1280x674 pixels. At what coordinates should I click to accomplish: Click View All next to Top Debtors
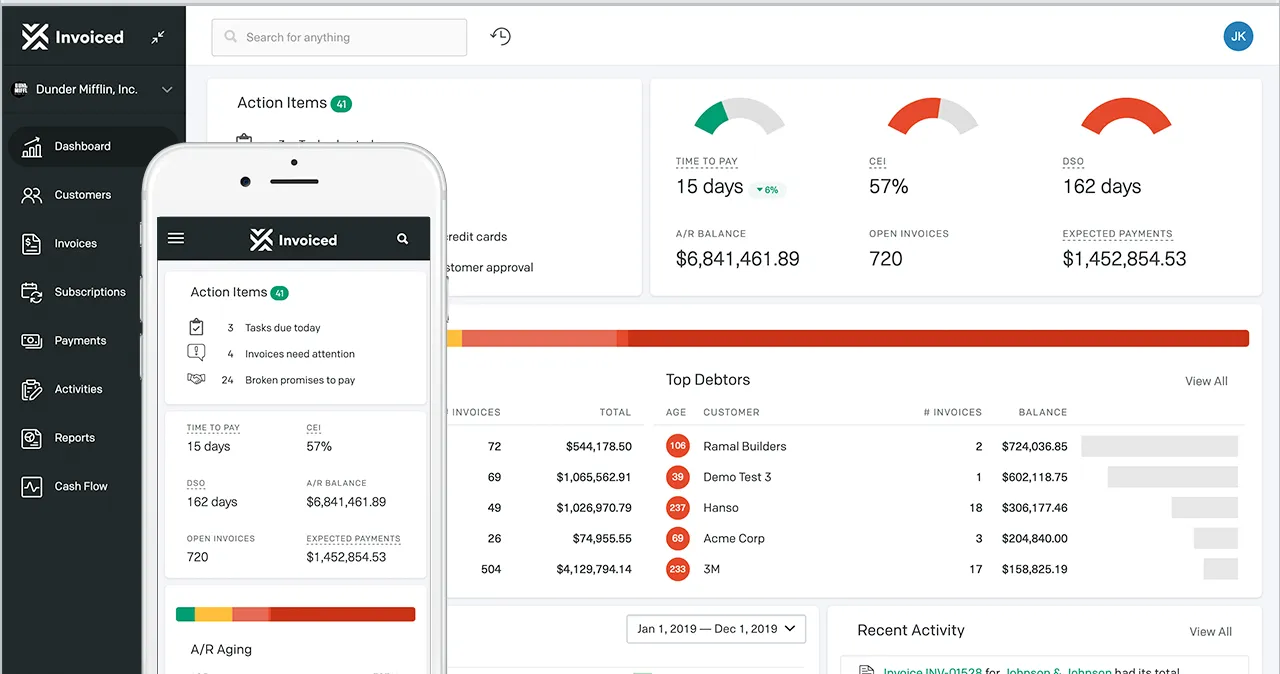point(1205,381)
